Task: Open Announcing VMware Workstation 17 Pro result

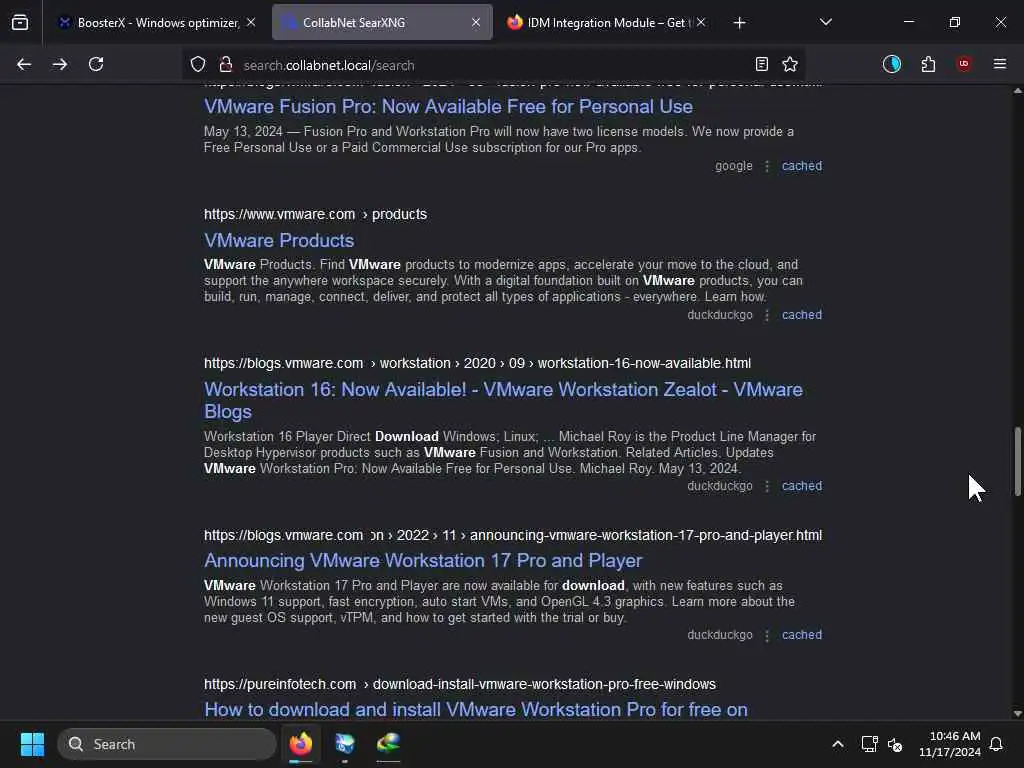Action: pyautogui.click(x=423, y=561)
